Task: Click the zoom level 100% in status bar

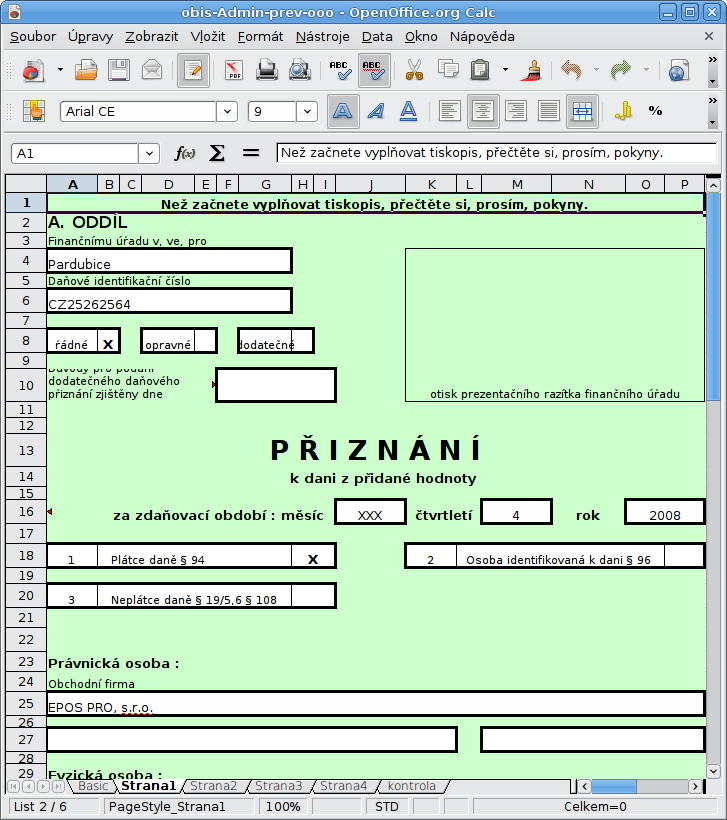Action: tap(283, 807)
